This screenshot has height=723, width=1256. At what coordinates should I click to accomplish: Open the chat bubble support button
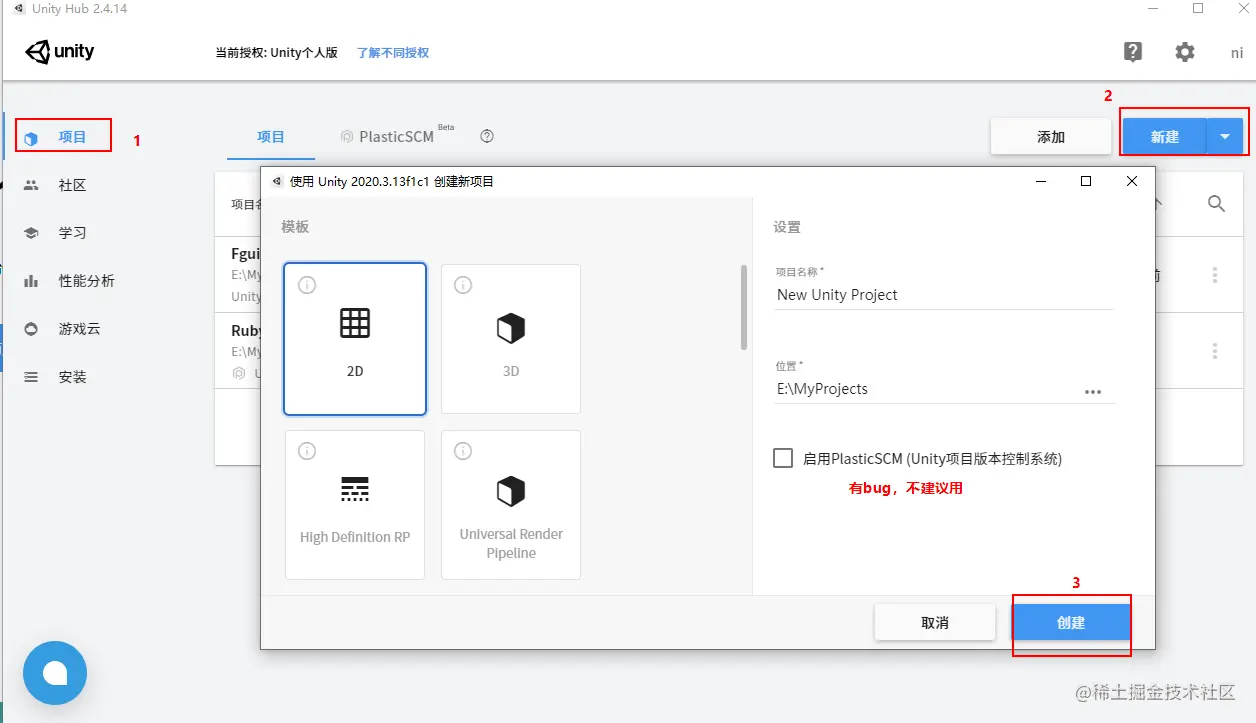pos(55,673)
